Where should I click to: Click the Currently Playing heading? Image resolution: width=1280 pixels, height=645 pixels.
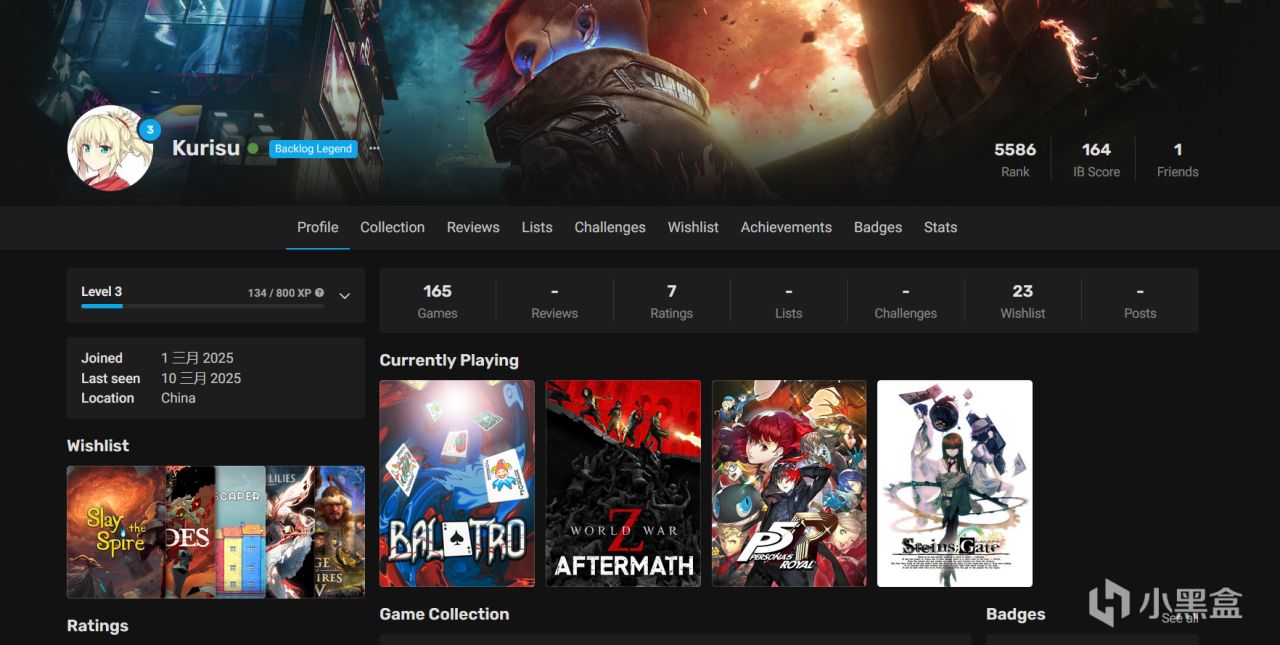449,360
